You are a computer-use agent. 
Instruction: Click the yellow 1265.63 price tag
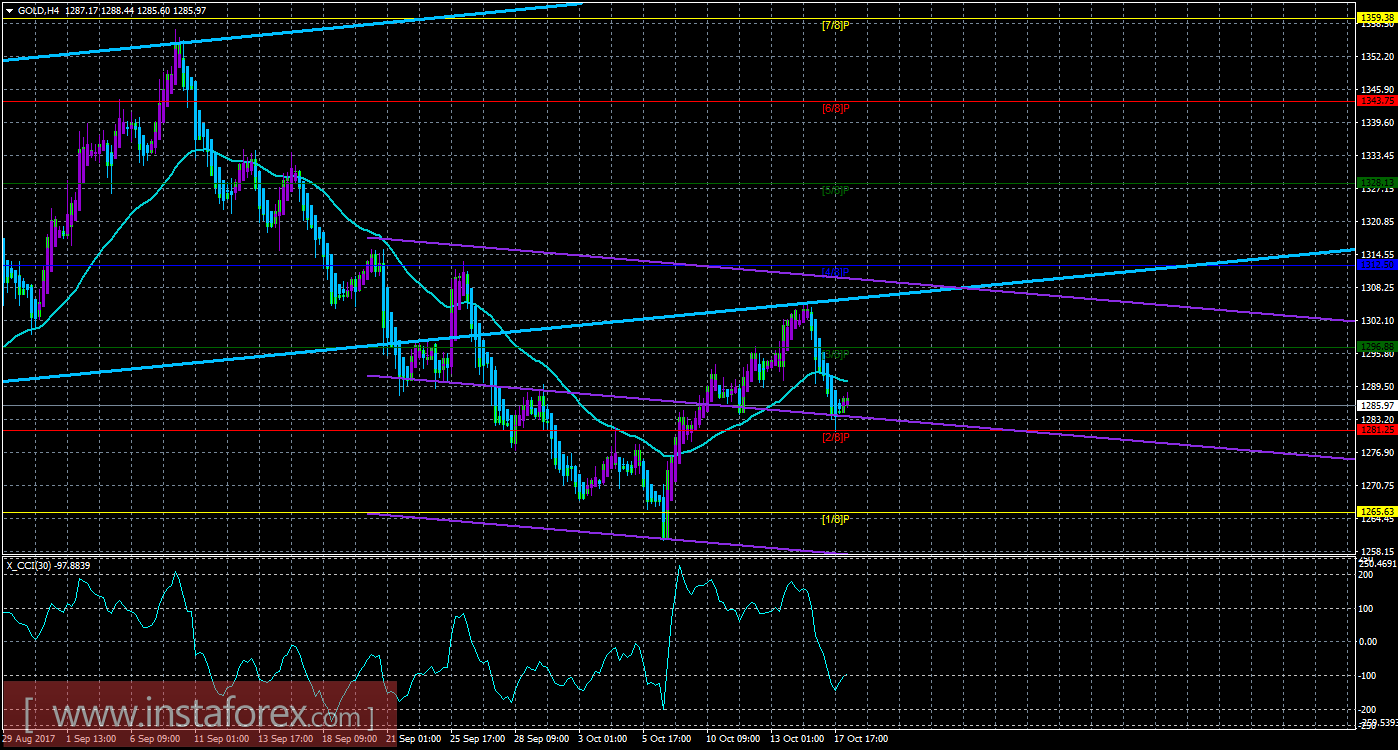click(1377, 512)
